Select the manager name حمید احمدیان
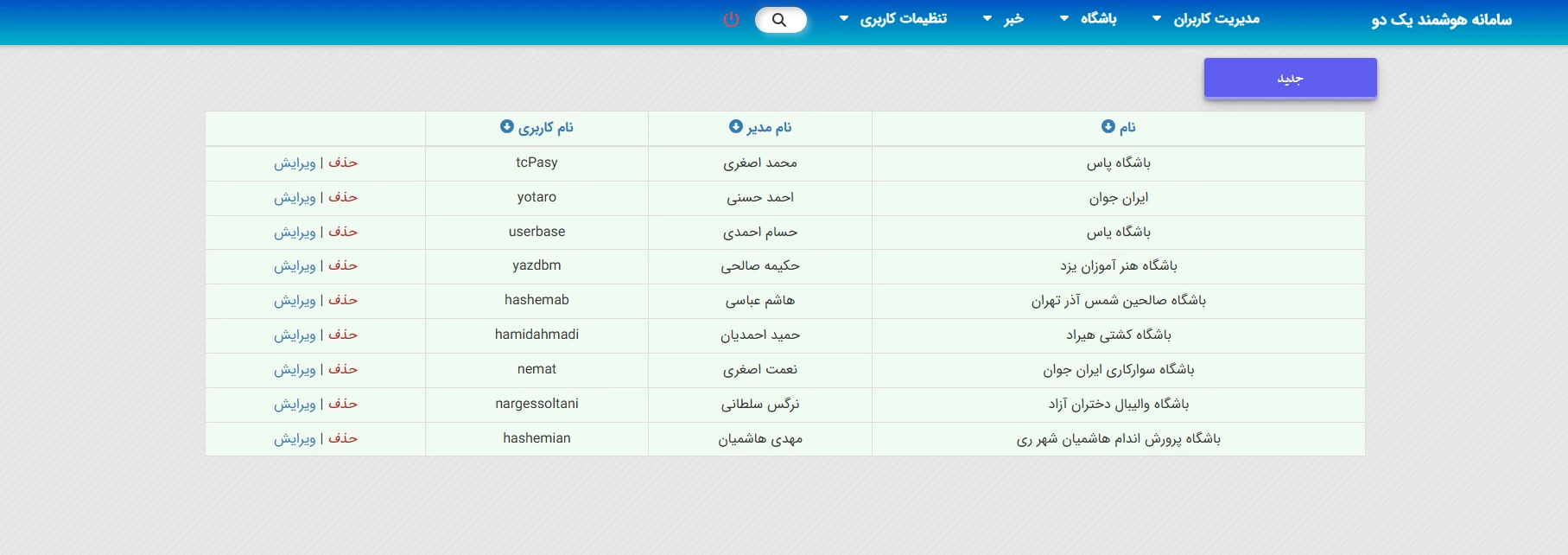1568x555 pixels. 760,335
